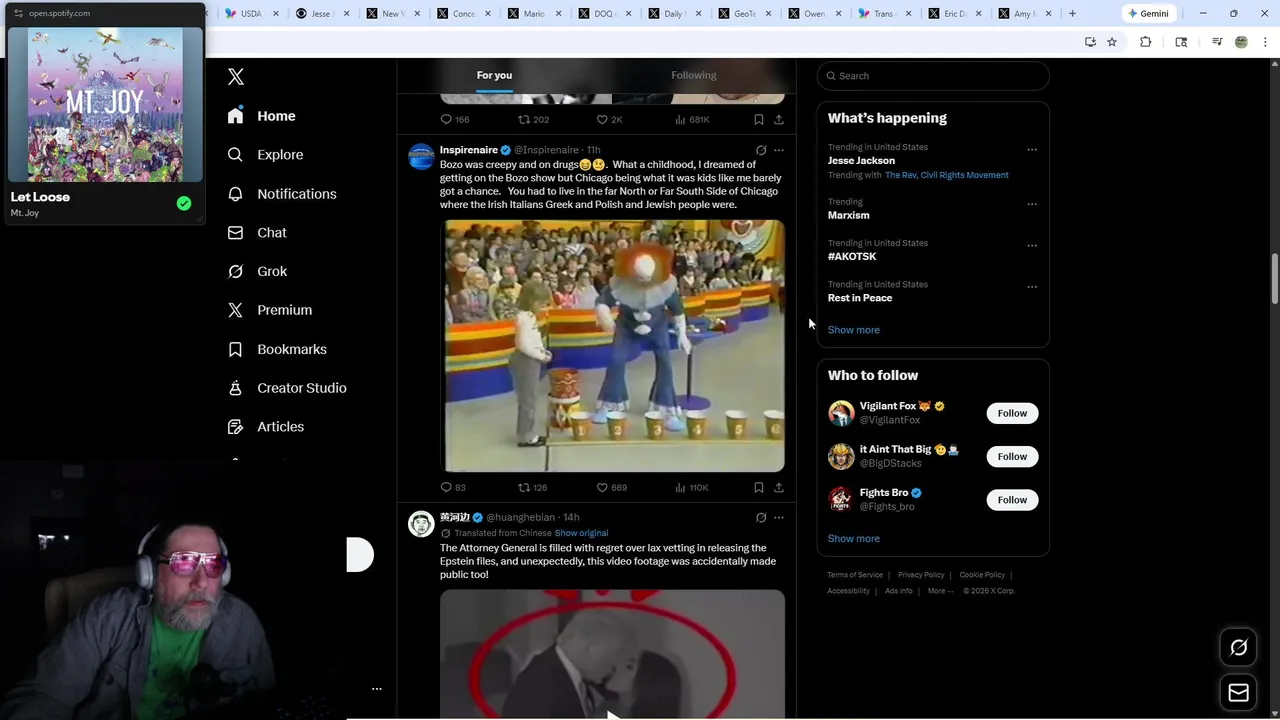Show more accounts to follow
The height and width of the screenshot is (720, 1280).
(853, 539)
